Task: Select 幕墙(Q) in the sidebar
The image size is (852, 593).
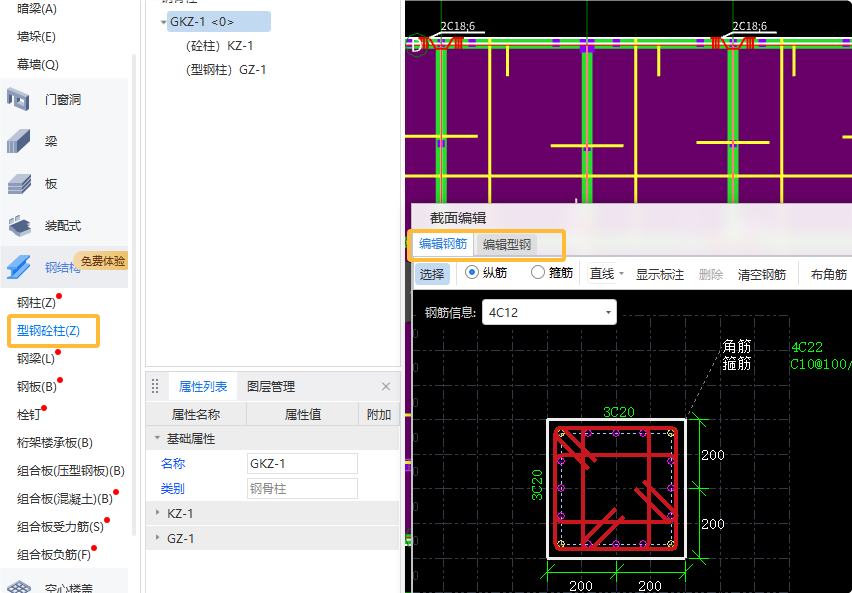Action: point(37,65)
